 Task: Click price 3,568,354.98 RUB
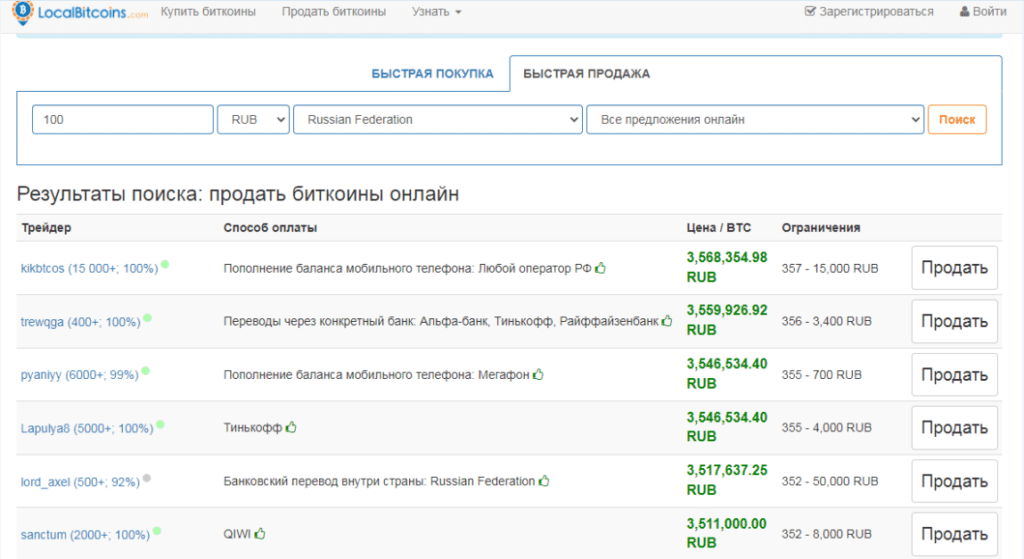point(727,267)
